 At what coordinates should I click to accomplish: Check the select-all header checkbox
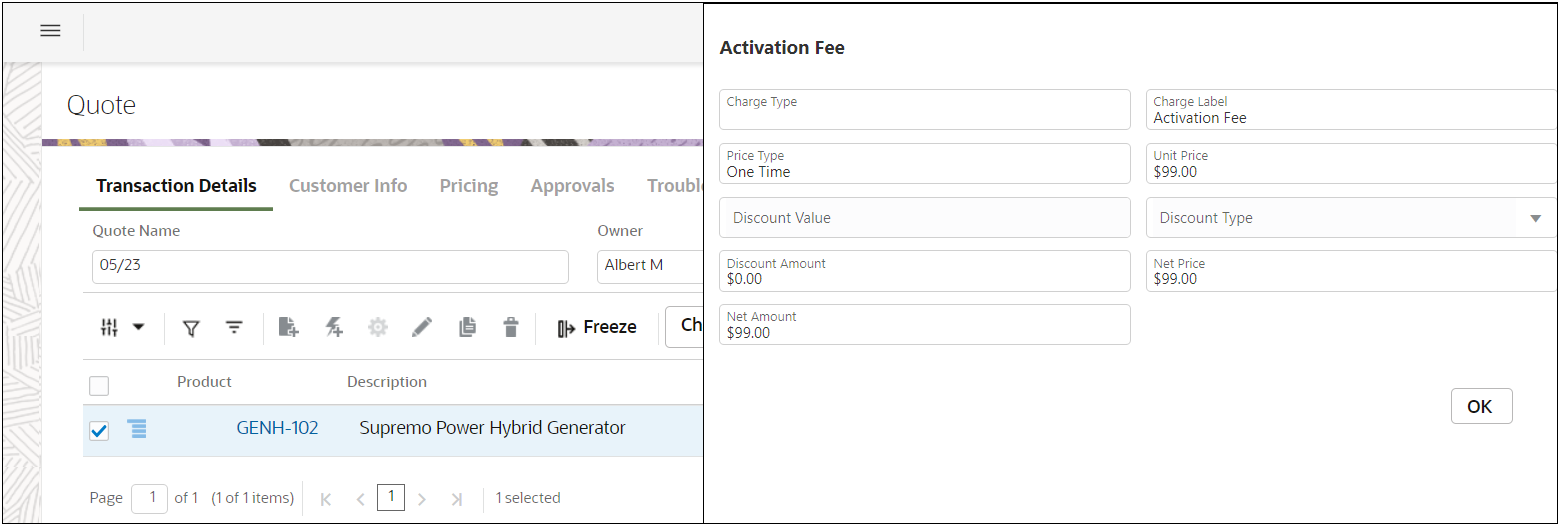[x=99, y=385]
